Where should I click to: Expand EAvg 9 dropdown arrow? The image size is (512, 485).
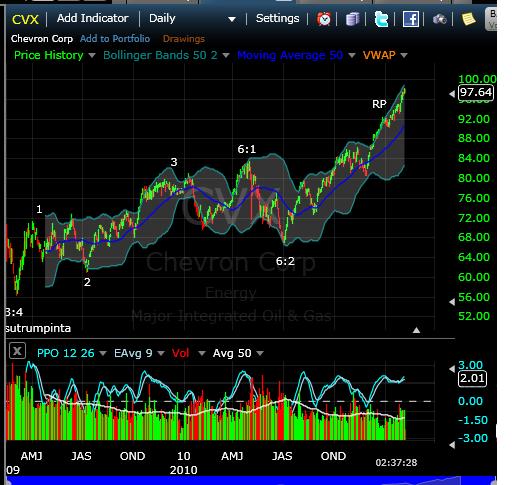pyautogui.click(x=161, y=353)
